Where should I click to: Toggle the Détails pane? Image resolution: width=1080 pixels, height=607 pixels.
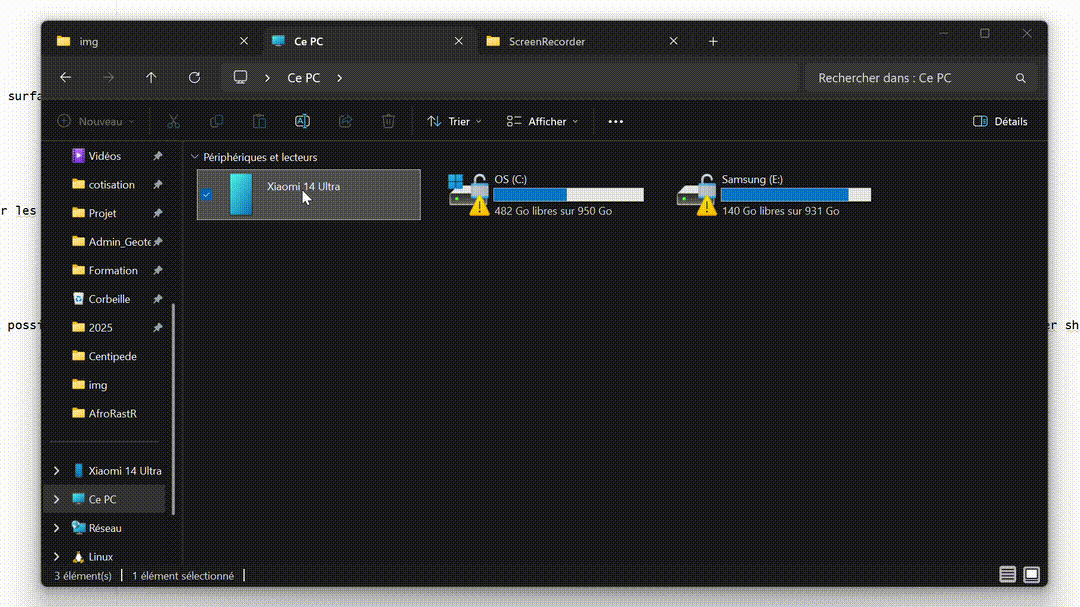pyautogui.click(x=1000, y=121)
